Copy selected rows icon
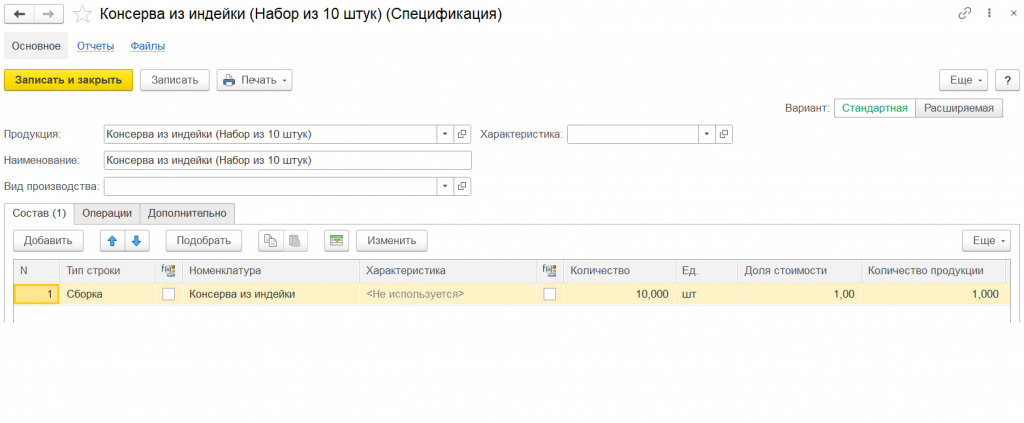This screenshot has height=423, width=1024. point(270,240)
